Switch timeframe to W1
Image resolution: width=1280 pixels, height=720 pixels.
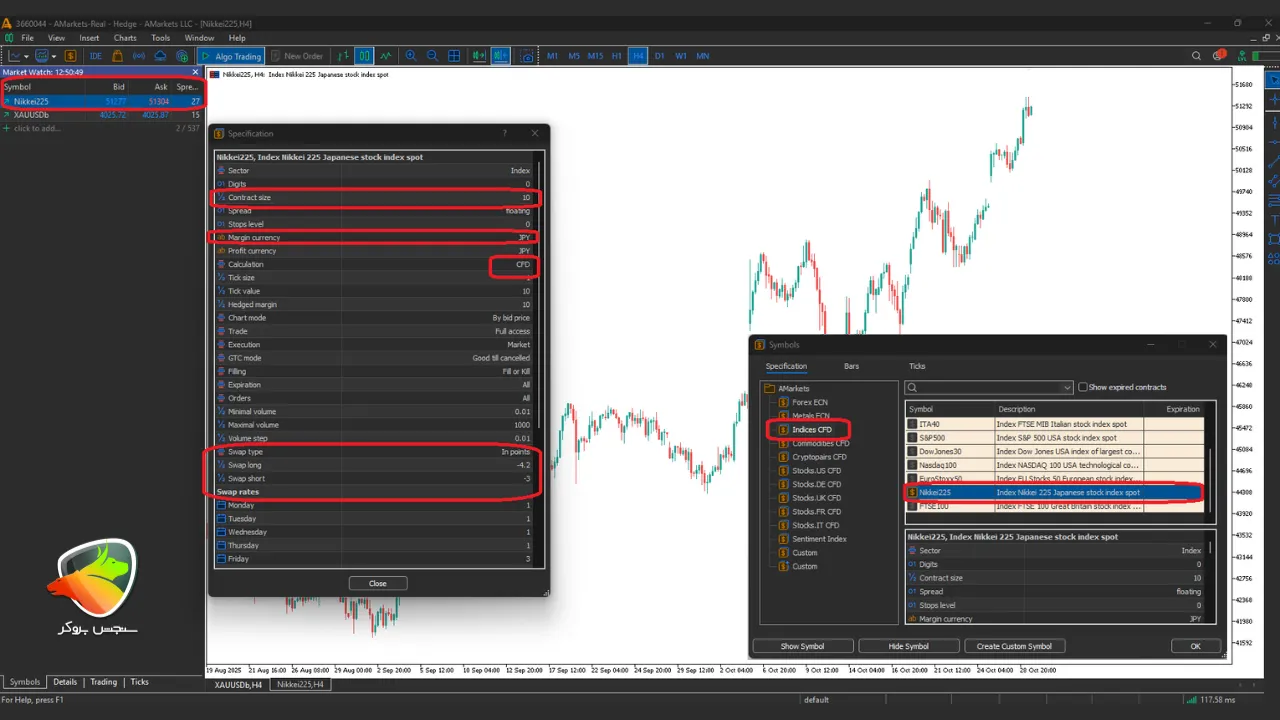click(x=681, y=56)
